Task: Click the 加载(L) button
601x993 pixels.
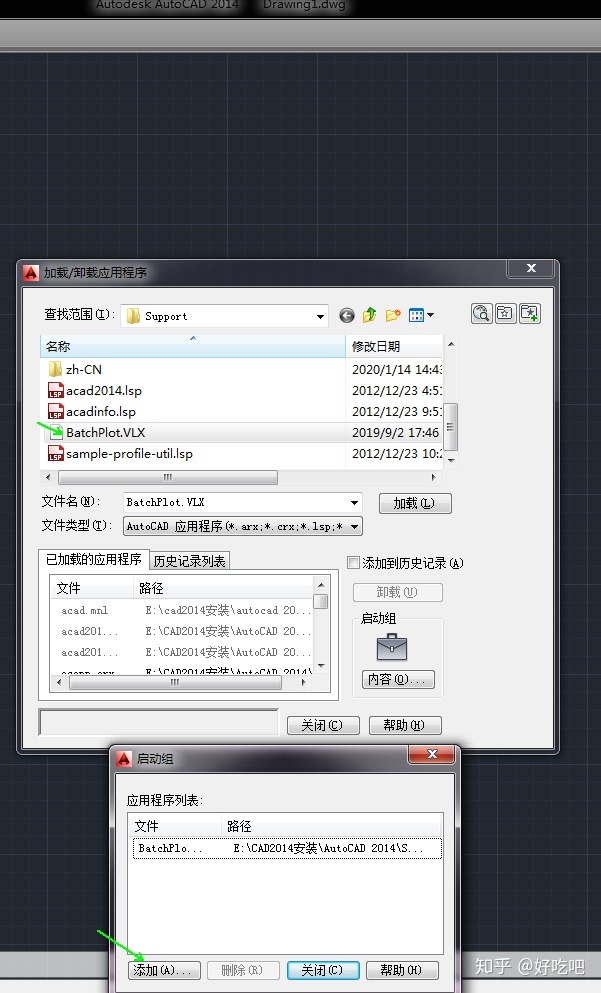Action: pos(415,503)
